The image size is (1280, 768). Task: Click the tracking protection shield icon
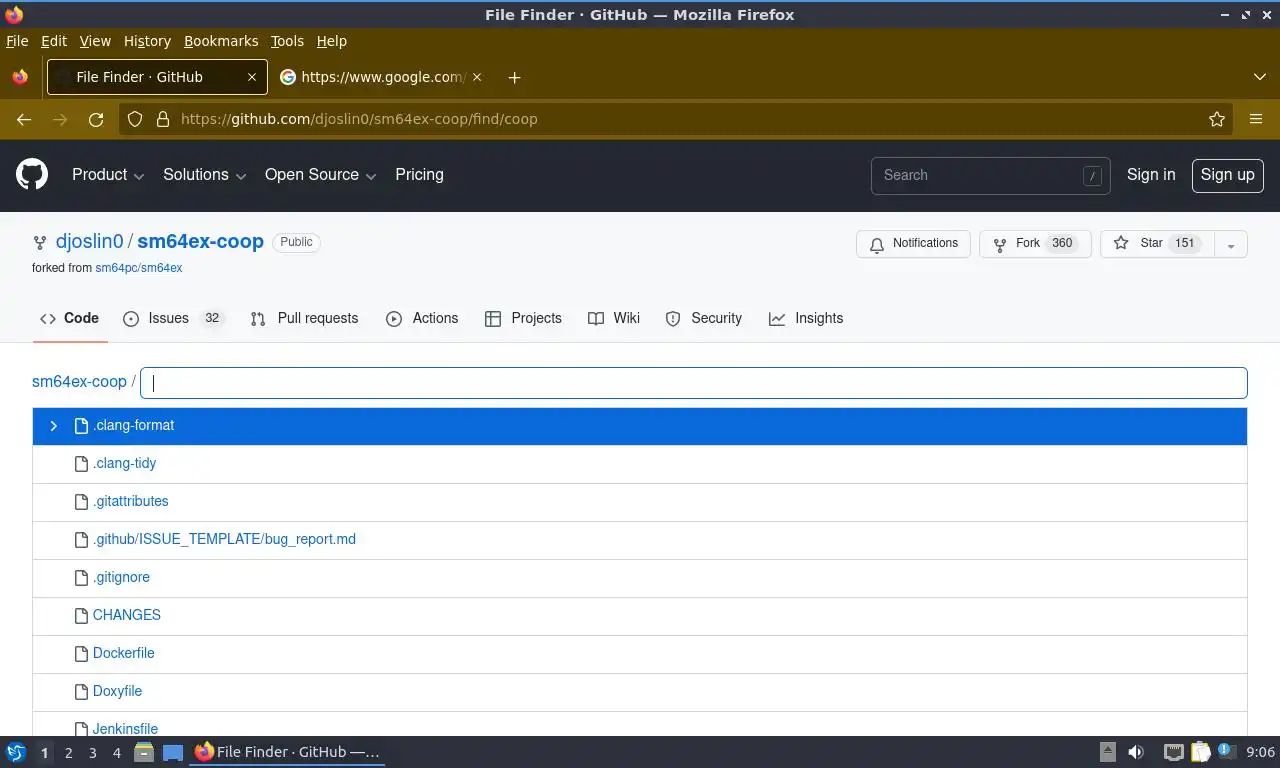136,119
